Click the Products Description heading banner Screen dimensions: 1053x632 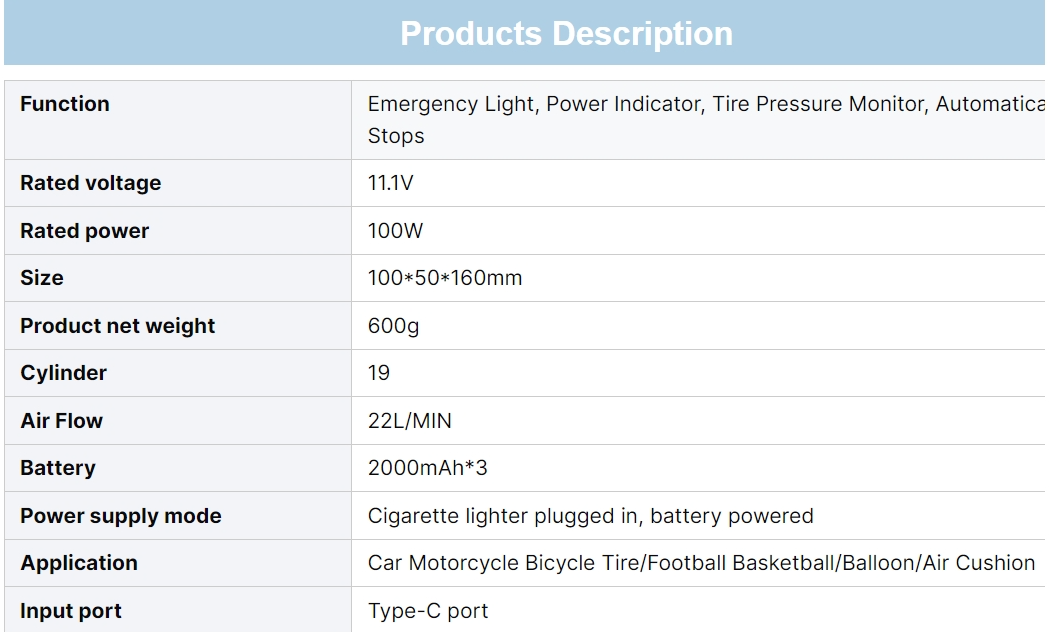click(566, 34)
